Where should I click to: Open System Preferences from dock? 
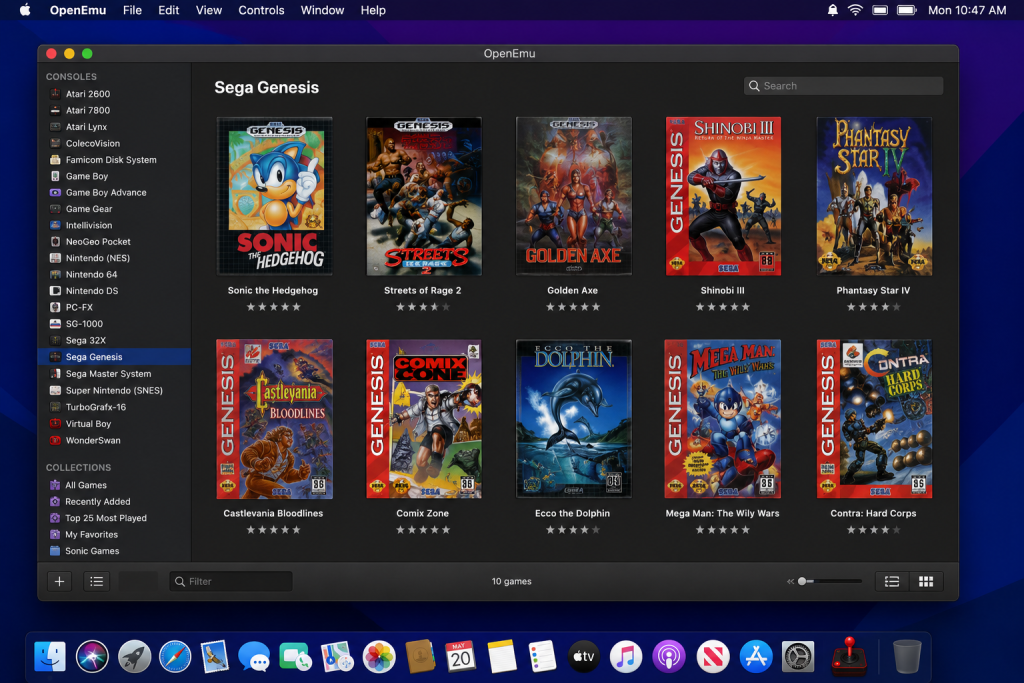(799, 656)
